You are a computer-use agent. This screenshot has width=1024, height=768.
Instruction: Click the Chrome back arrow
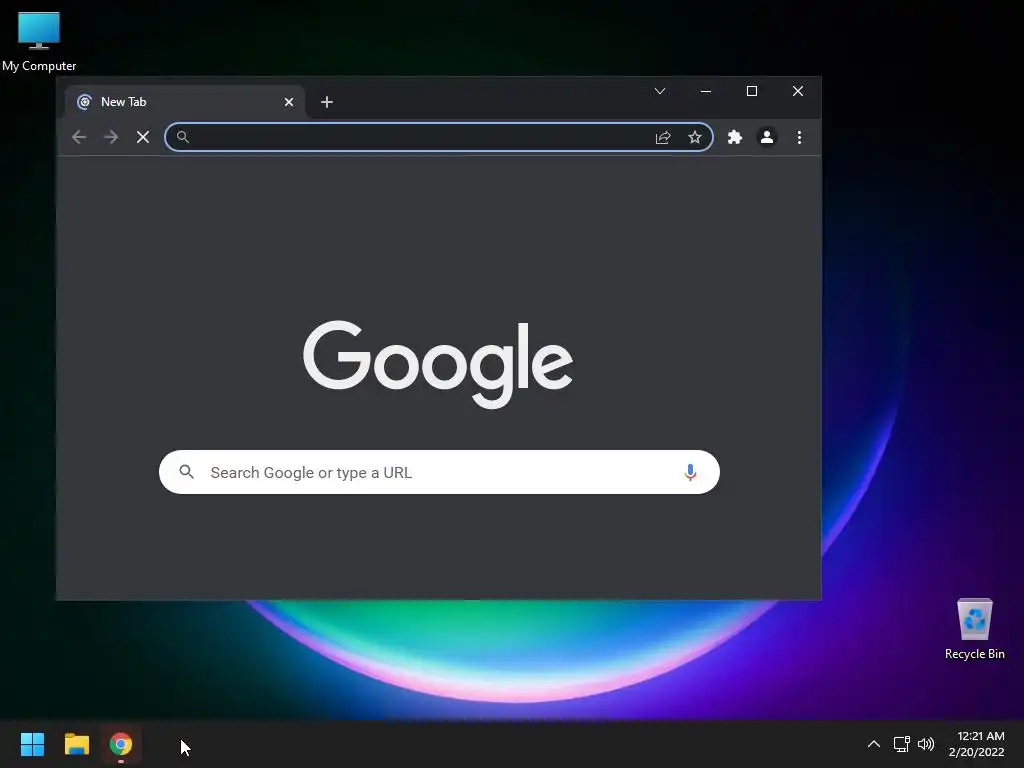point(79,137)
